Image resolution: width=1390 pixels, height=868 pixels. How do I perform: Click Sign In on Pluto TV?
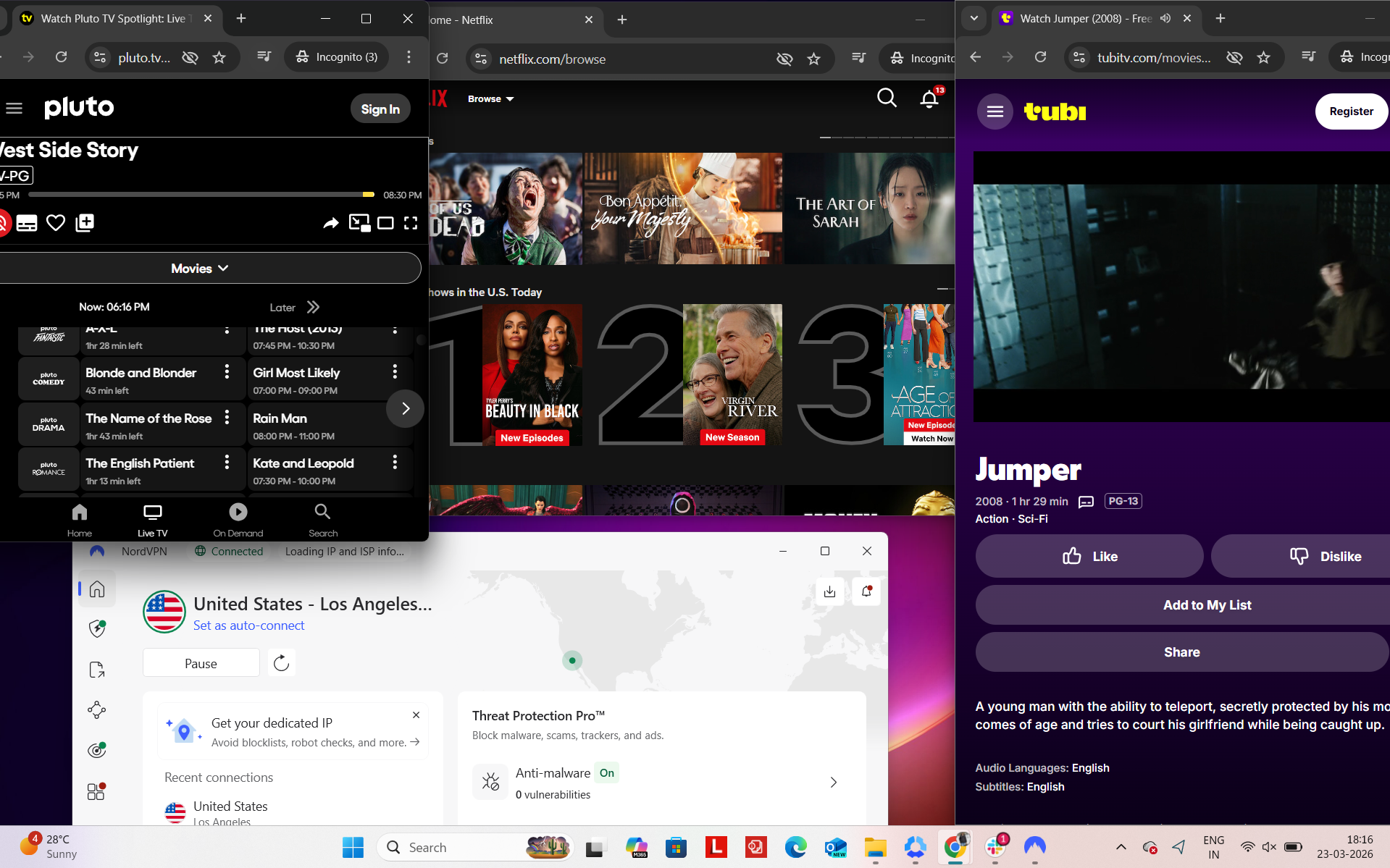point(380,109)
